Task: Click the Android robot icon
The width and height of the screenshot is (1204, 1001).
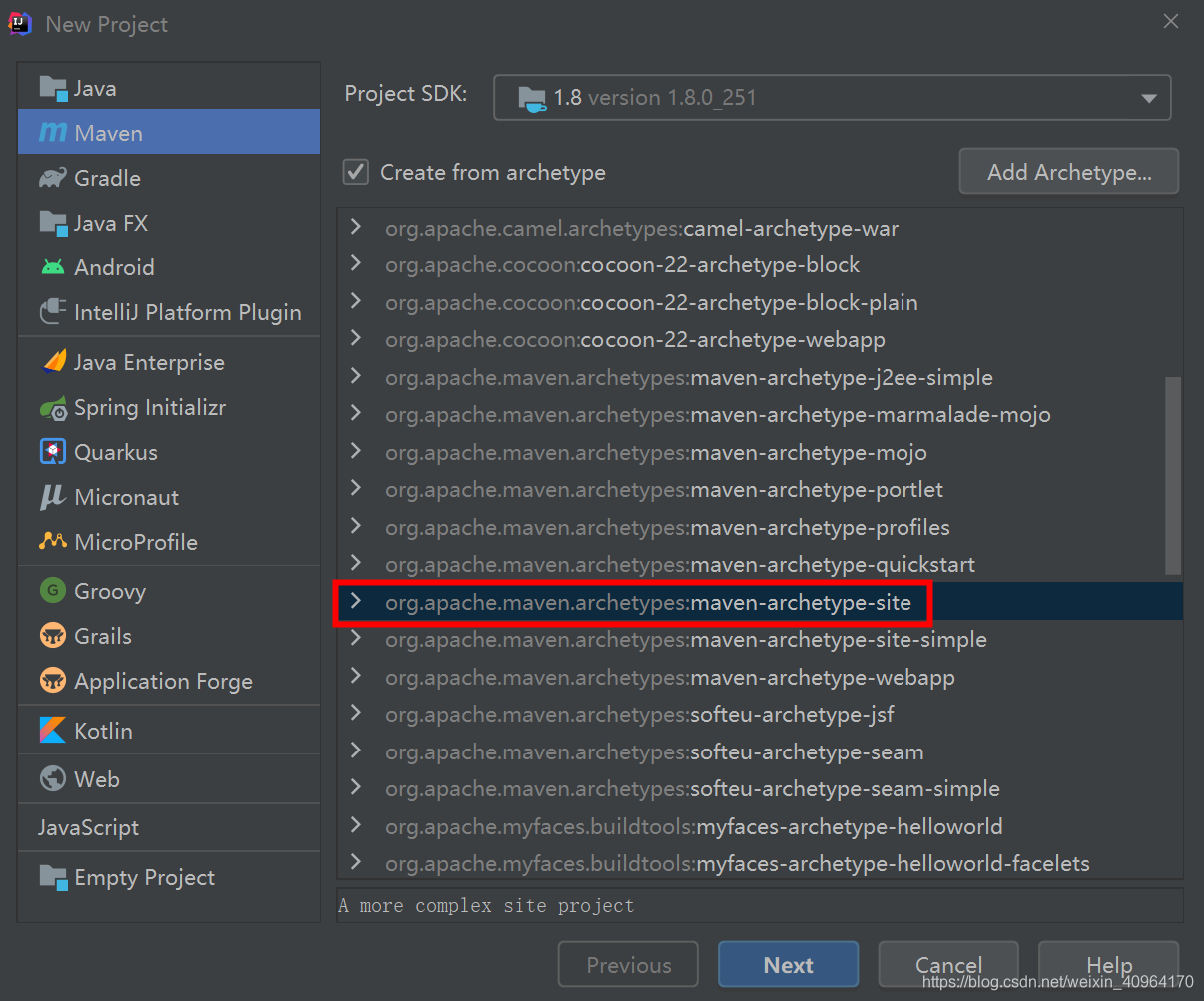Action: click(x=53, y=267)
